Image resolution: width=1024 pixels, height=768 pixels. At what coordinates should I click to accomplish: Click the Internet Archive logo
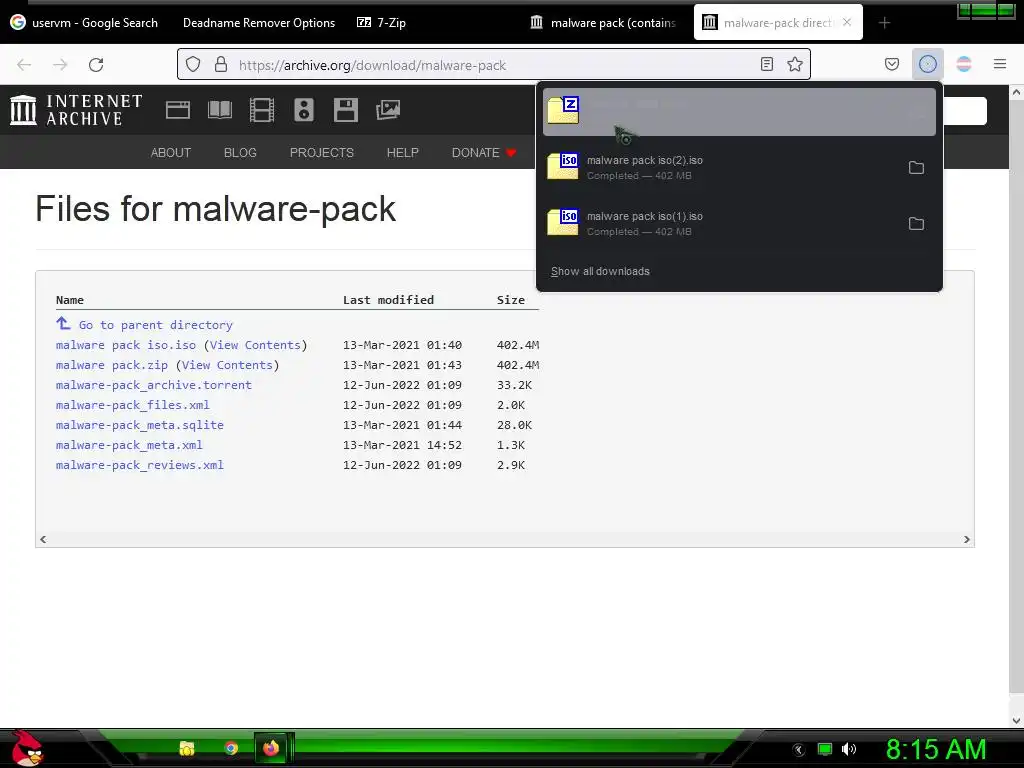click(x=76, y=110)
